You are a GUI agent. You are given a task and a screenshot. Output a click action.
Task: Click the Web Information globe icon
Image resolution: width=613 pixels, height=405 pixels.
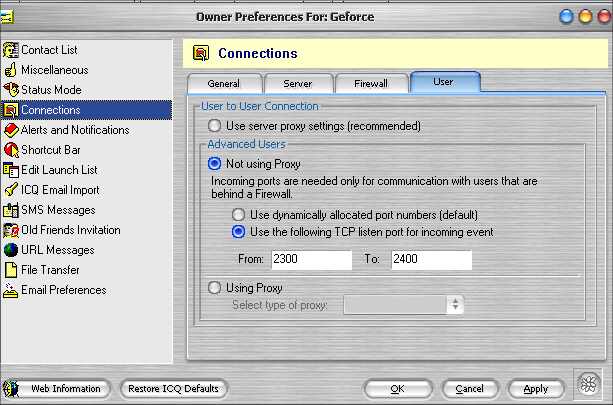tap(11, 389)
